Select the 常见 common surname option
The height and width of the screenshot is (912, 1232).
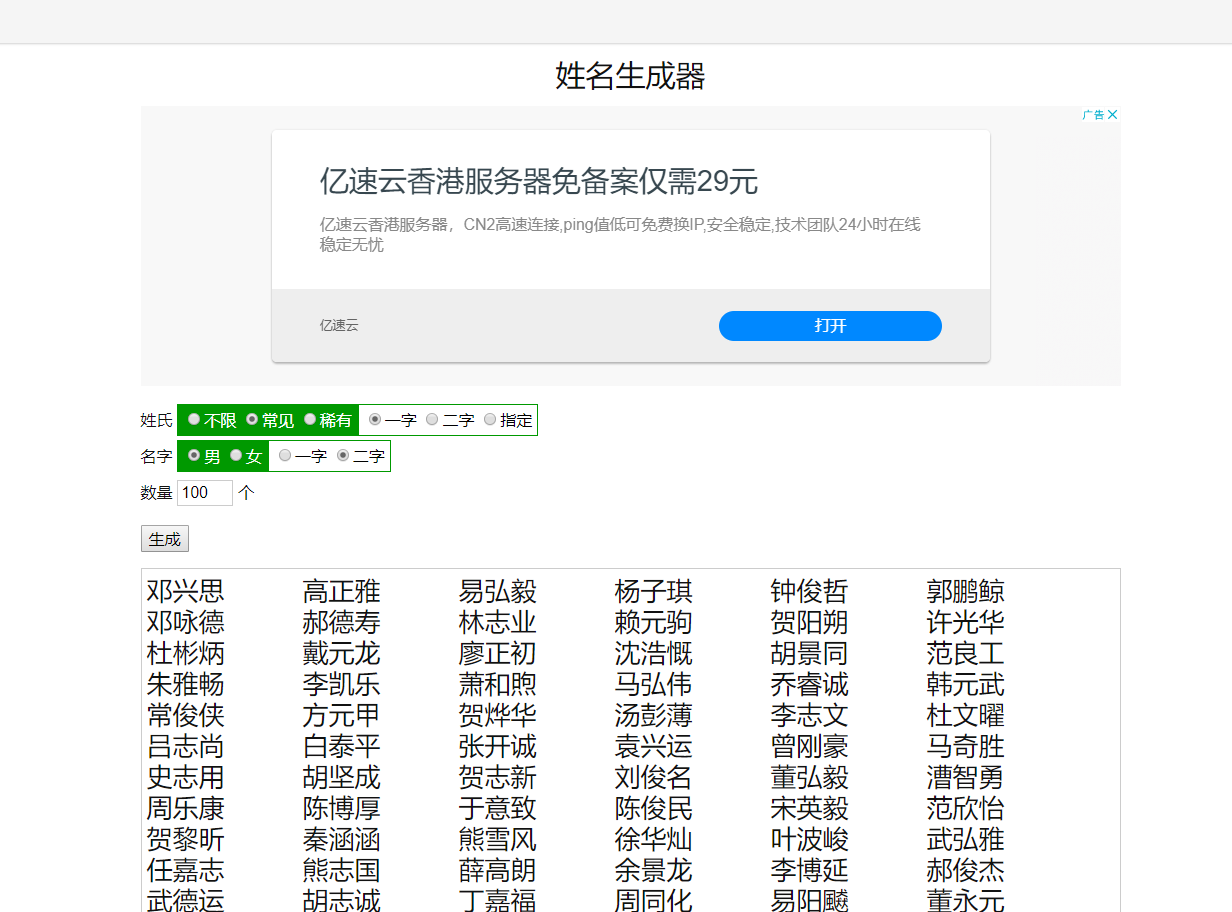252,419
